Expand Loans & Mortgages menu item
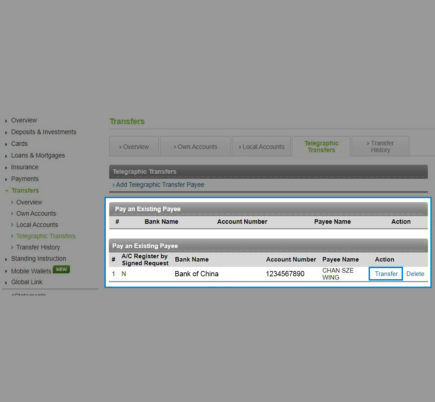435x402 pixels. click(38, 155)
